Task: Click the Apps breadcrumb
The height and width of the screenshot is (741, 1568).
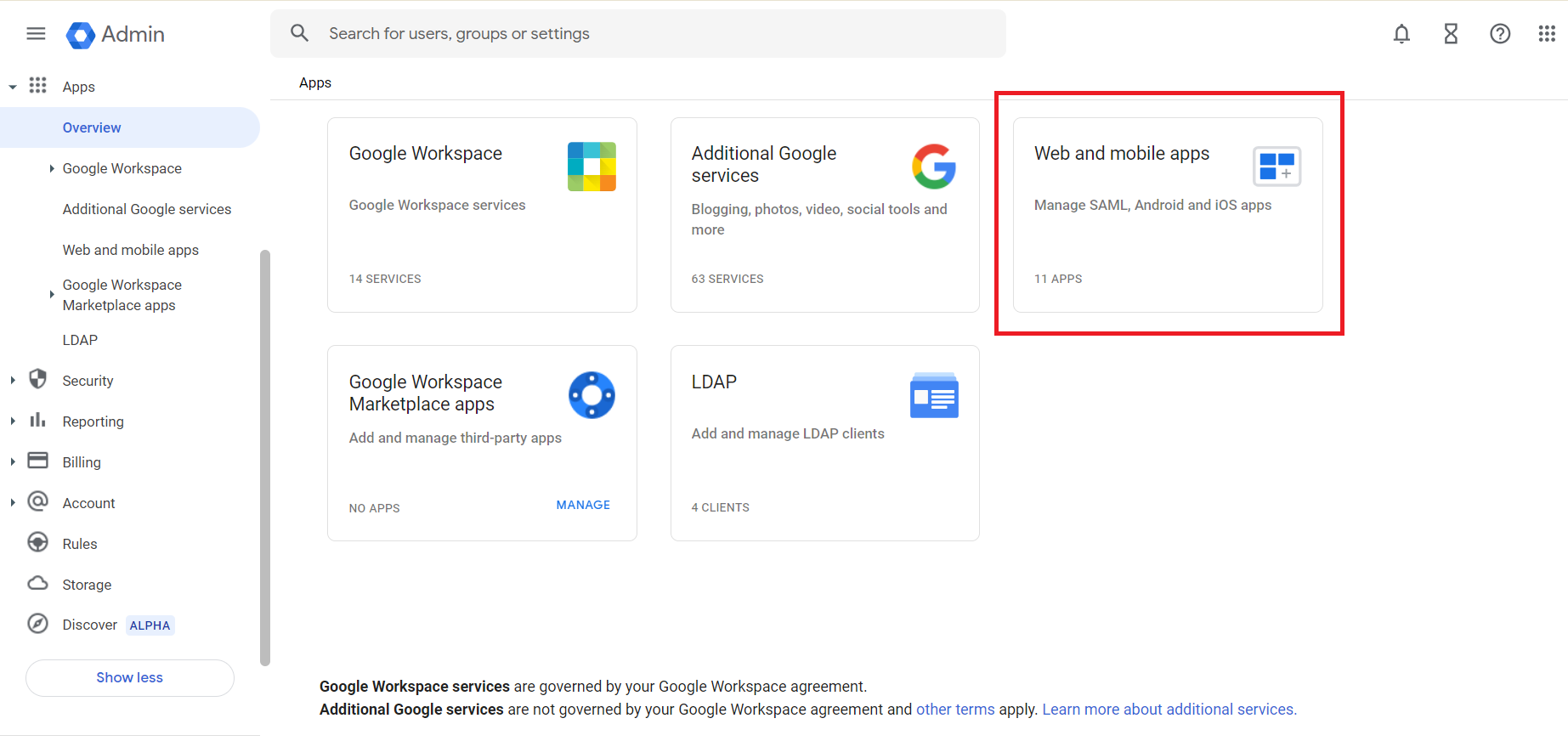Action: [315, 82]
